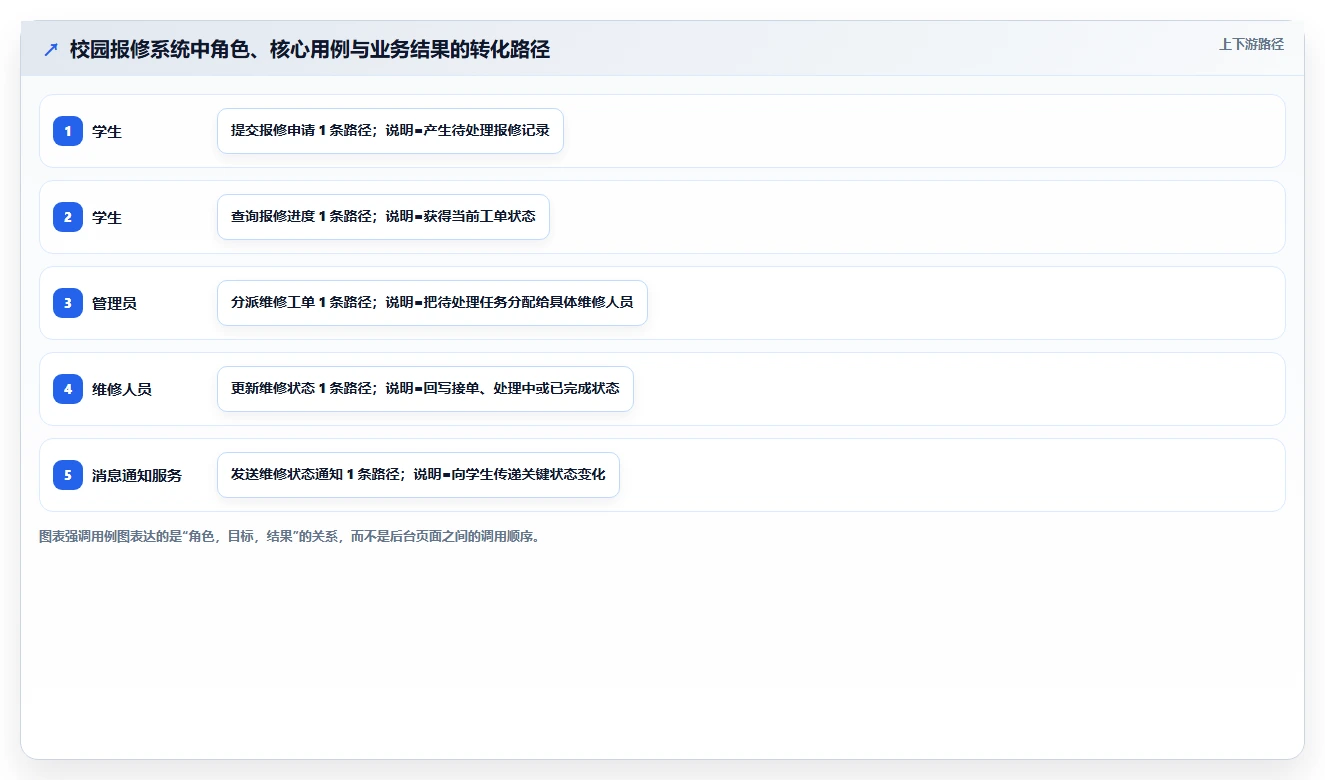This screenshot has width=1325, height=780.
Task: Click the 学生 label in row 2
Action: click(107, 218)
